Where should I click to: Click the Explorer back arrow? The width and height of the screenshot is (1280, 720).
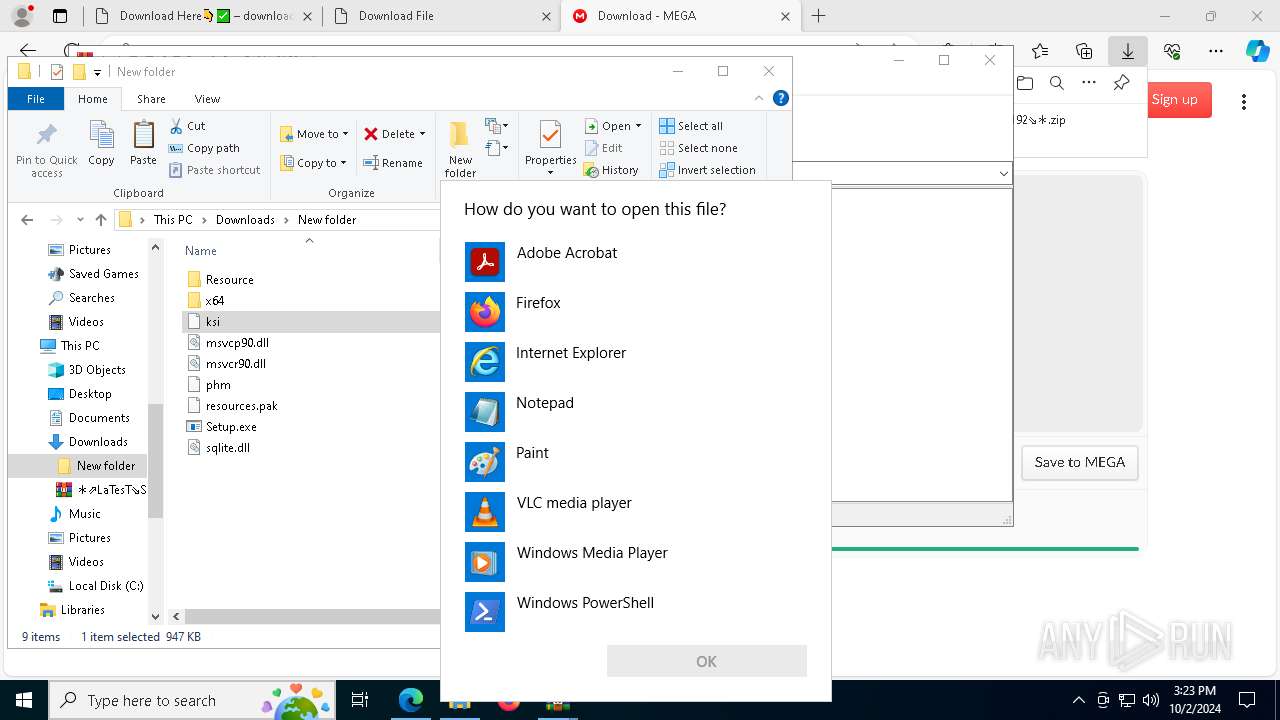[x=27, y=220]
